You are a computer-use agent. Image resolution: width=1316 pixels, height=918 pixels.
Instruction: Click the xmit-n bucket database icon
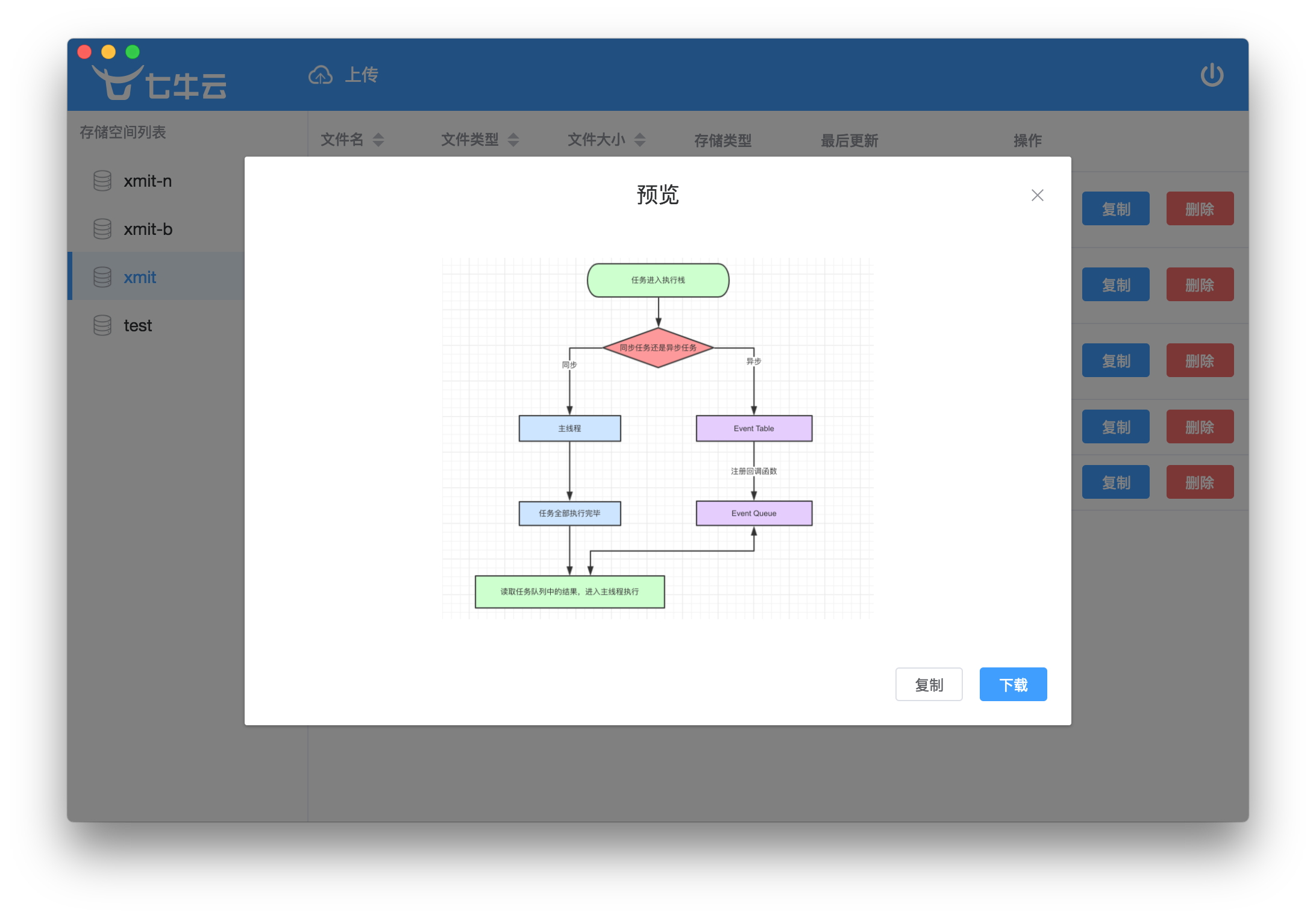tap(102, 181)
